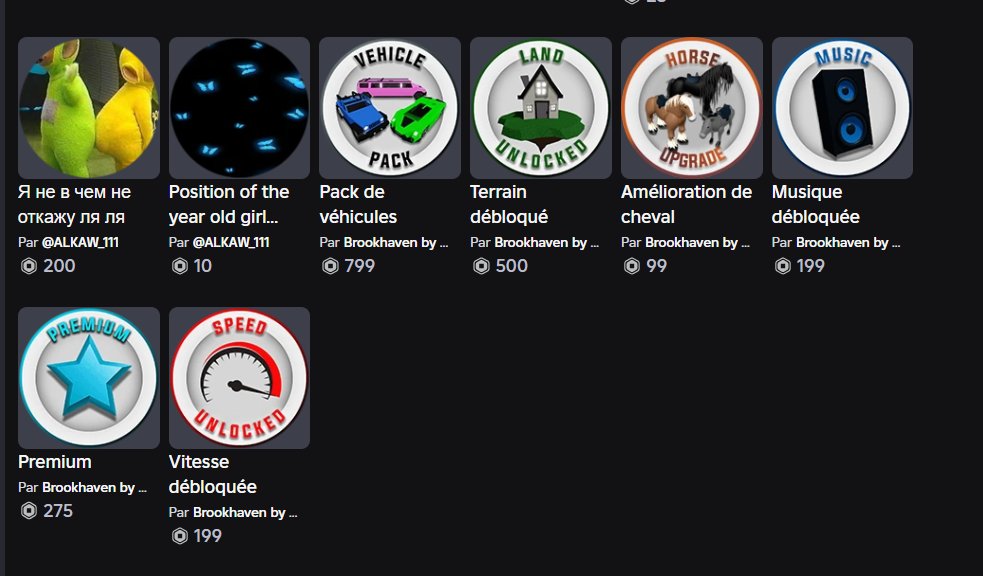983x576 pixels.
Task: Open 'Amélioration de cheval' pass title
Action: click(686, 204)
